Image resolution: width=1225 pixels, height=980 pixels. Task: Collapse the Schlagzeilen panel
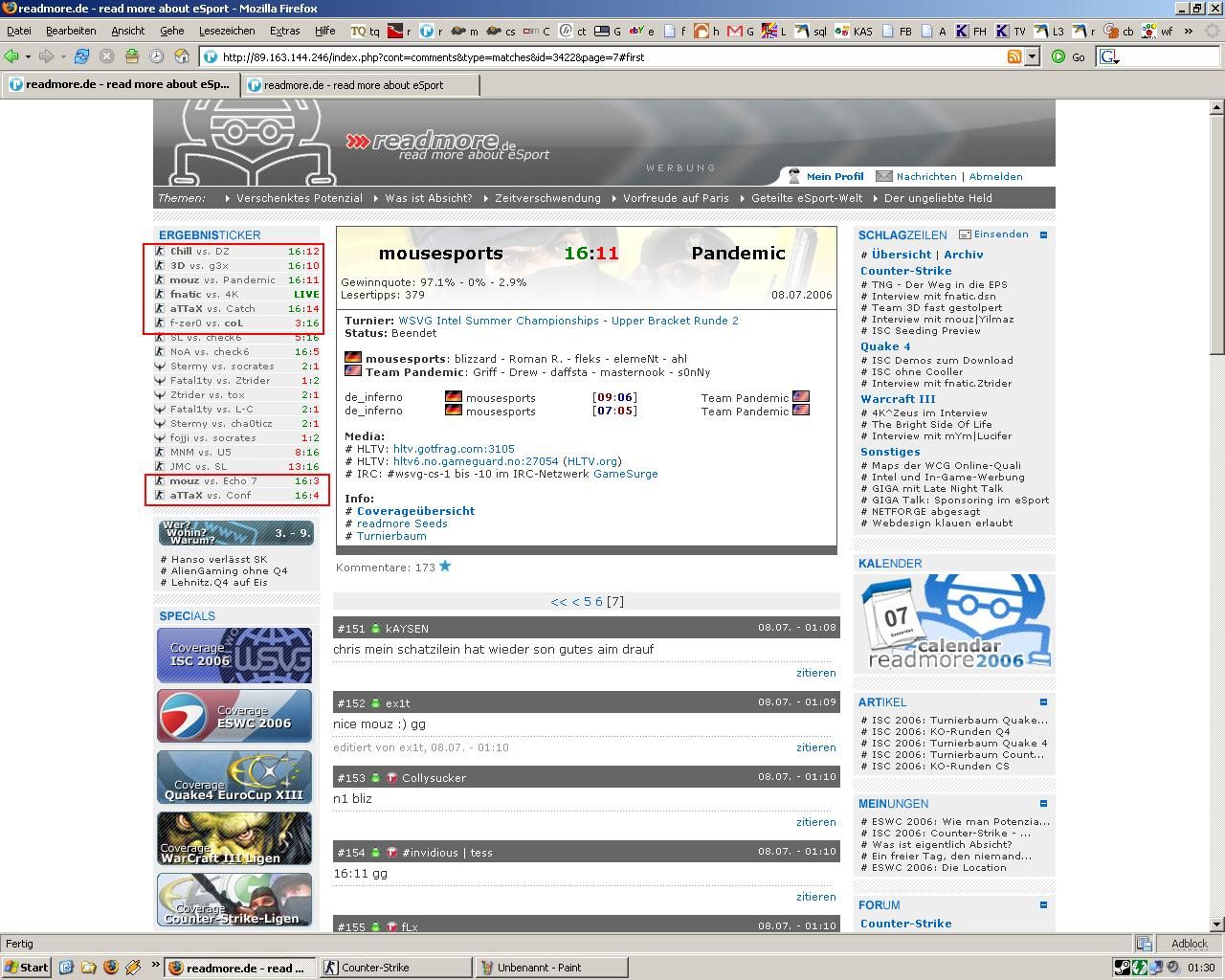[1043, 234]
